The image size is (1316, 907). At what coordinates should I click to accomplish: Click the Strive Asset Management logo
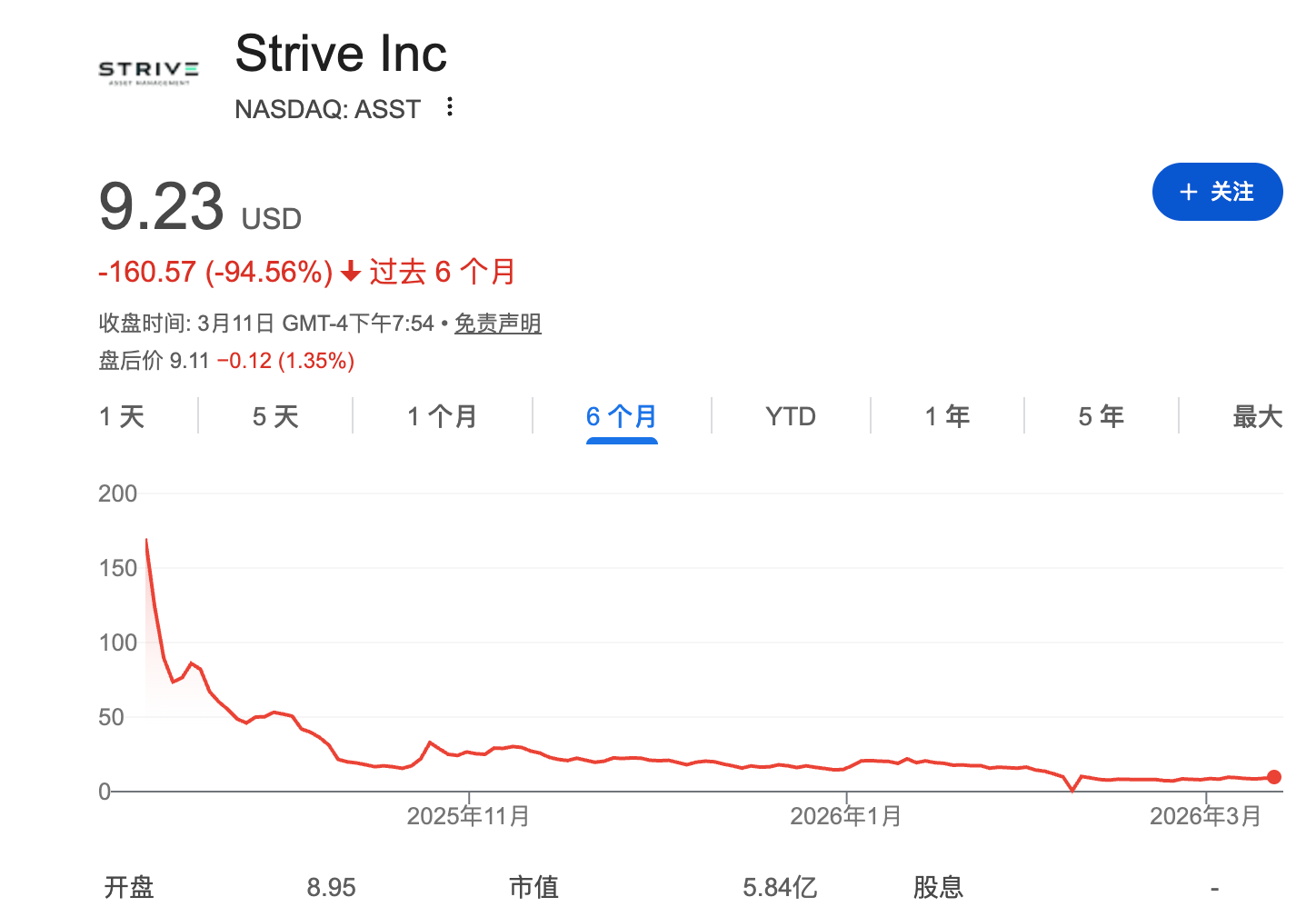[x=148, y=72]
